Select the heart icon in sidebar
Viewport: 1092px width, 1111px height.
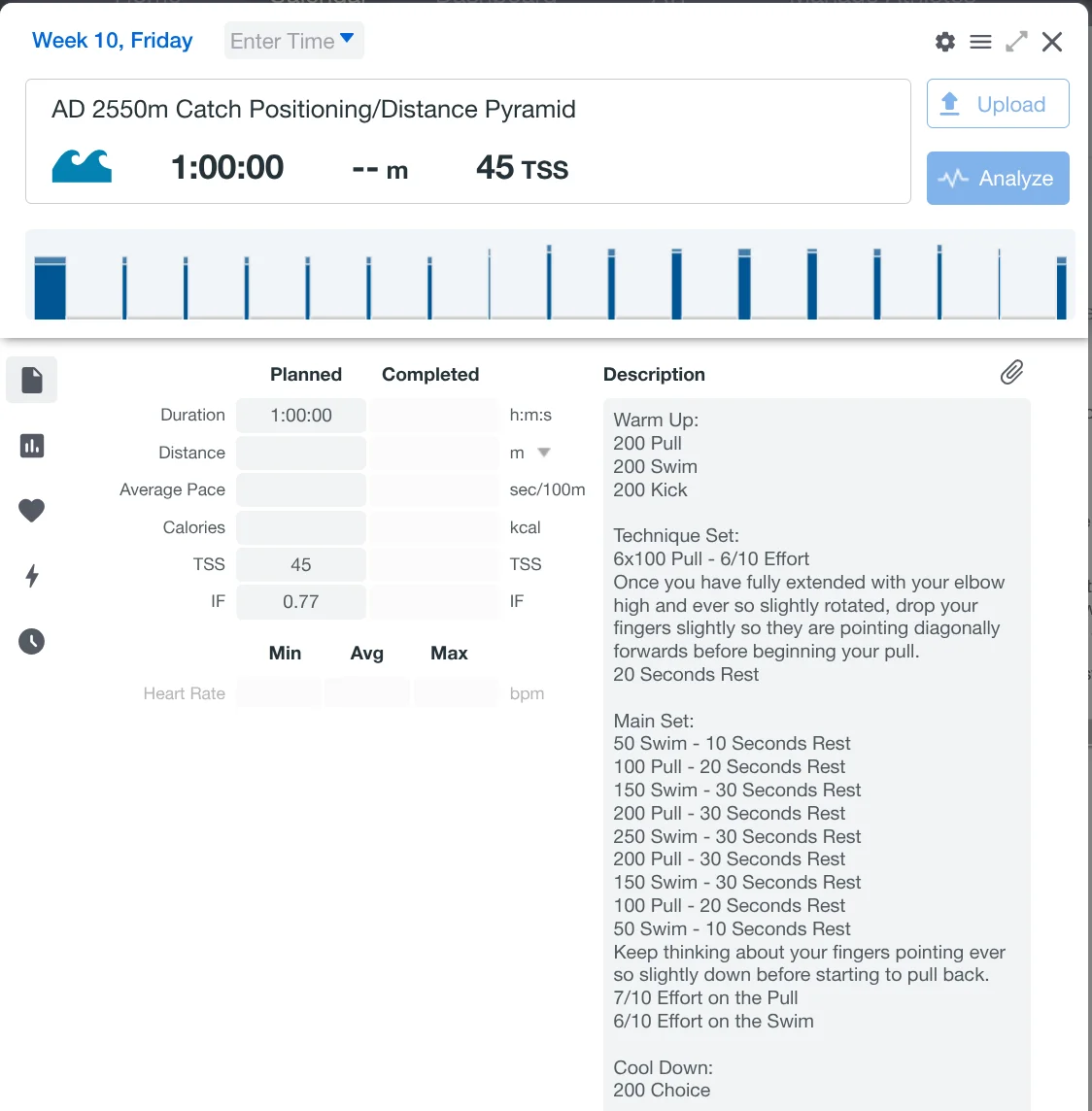[x=32, y=510]
